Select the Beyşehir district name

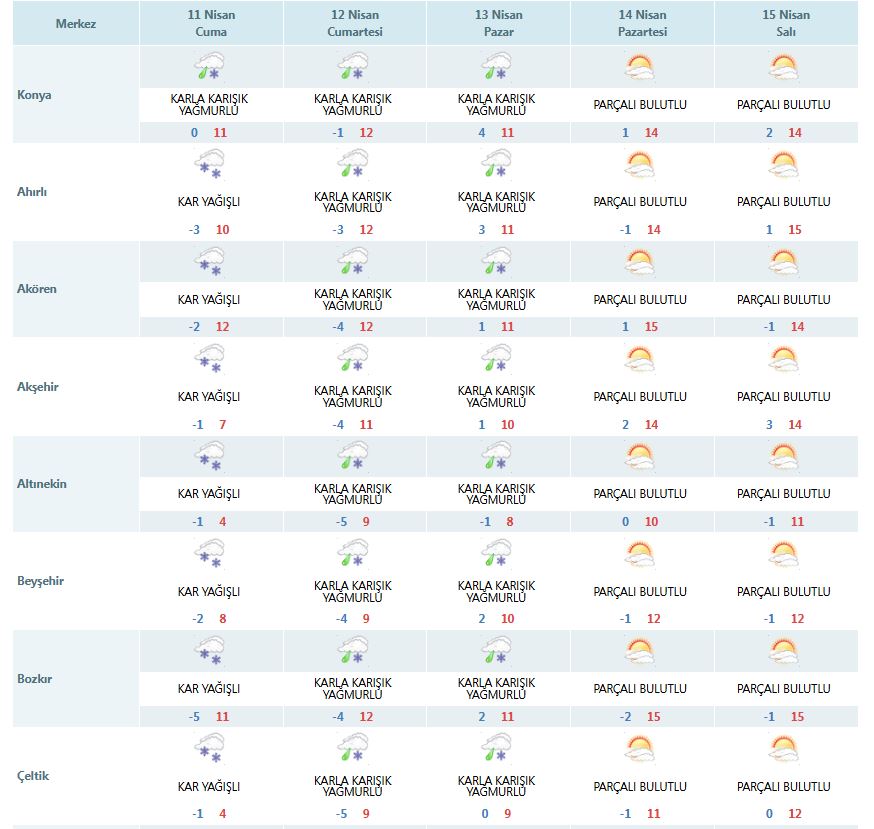[x=41, y=581]
